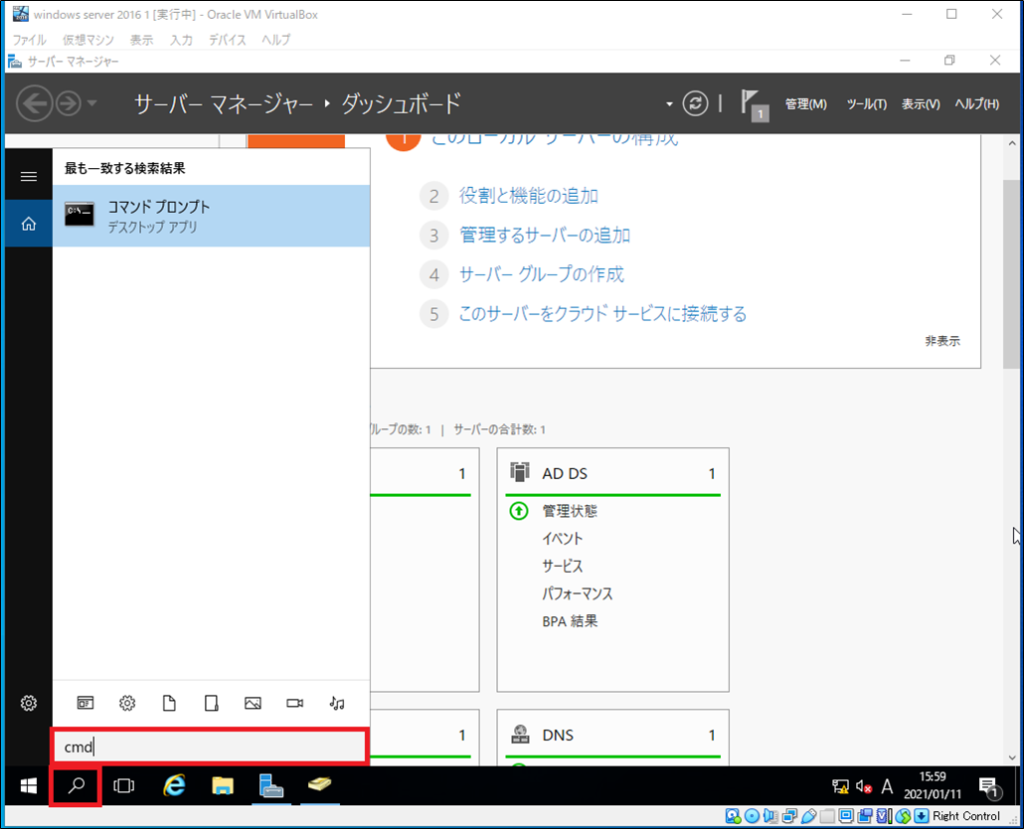The image size is (1024, 829).
Task: Open the 表示(V) menu in Server Manager
Action: [920, 104]
